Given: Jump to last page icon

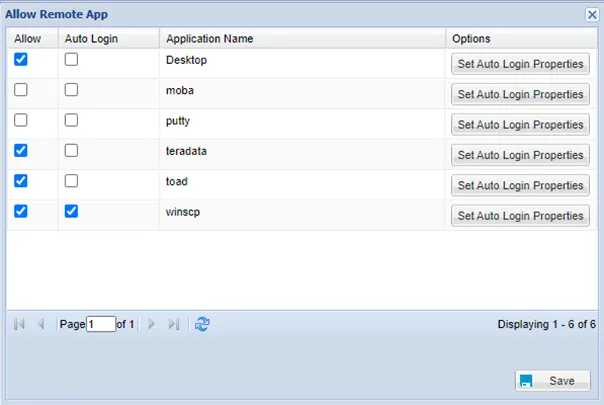Looking at the screenshot, I should [x=174, y=324].
